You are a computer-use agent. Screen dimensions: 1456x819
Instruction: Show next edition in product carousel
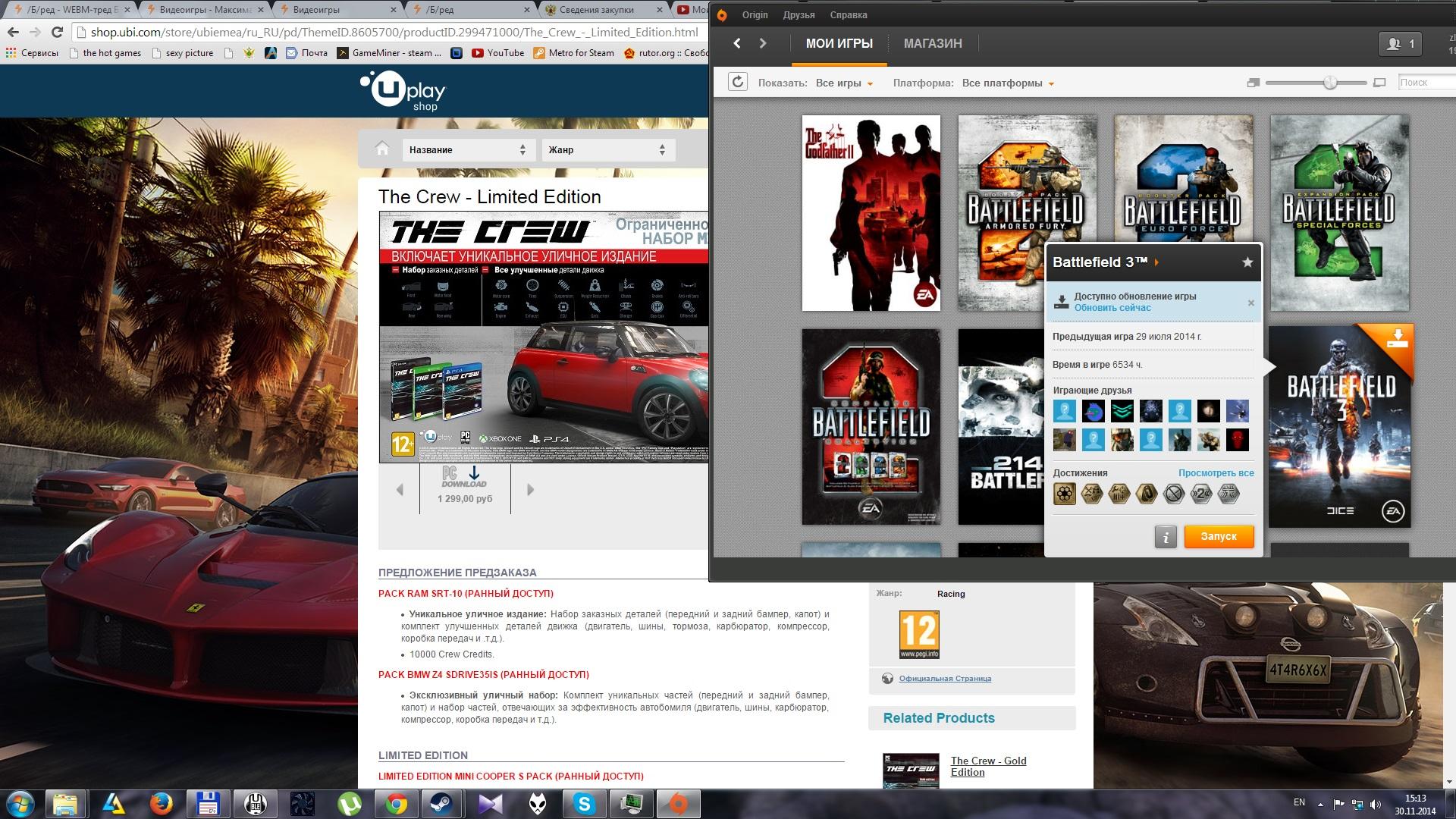[x=530, y=490]
